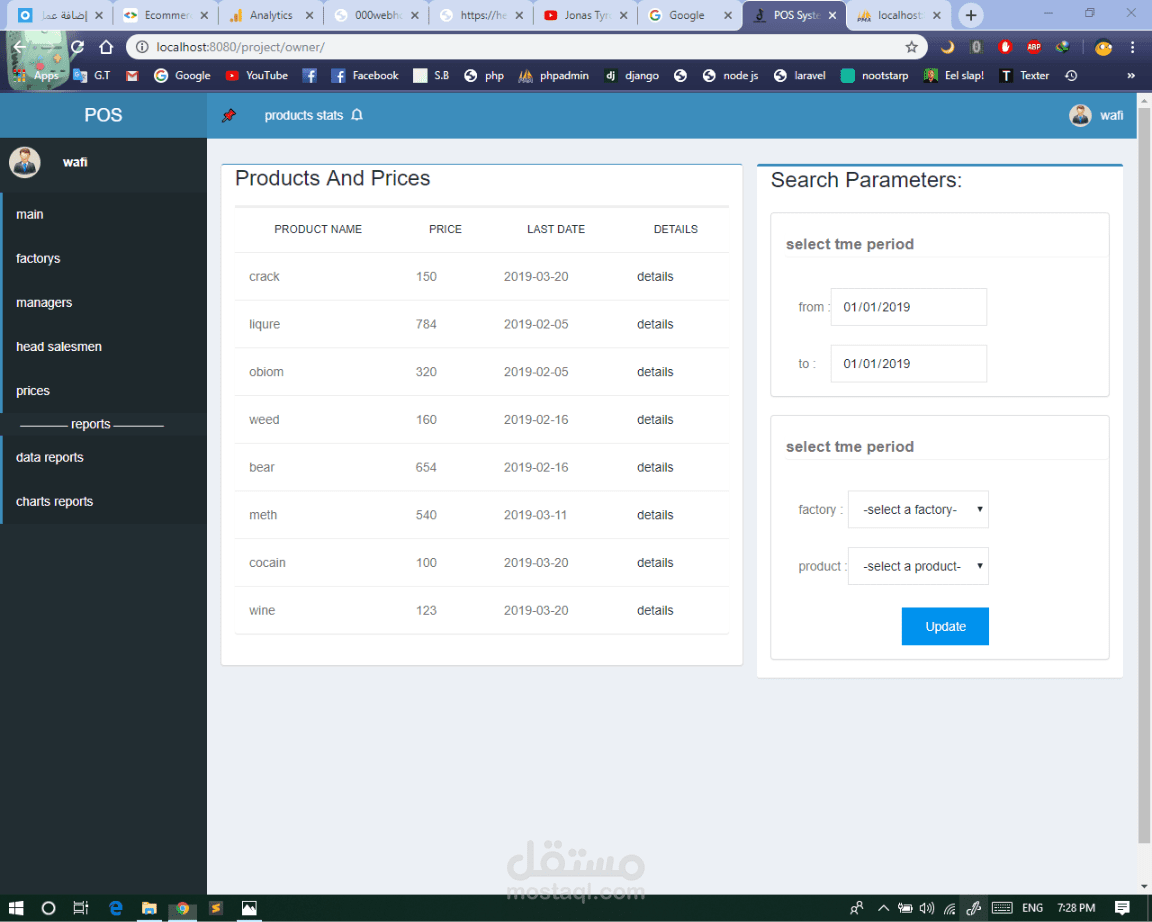
Task: Open details for wine
Action: point(655,611)
